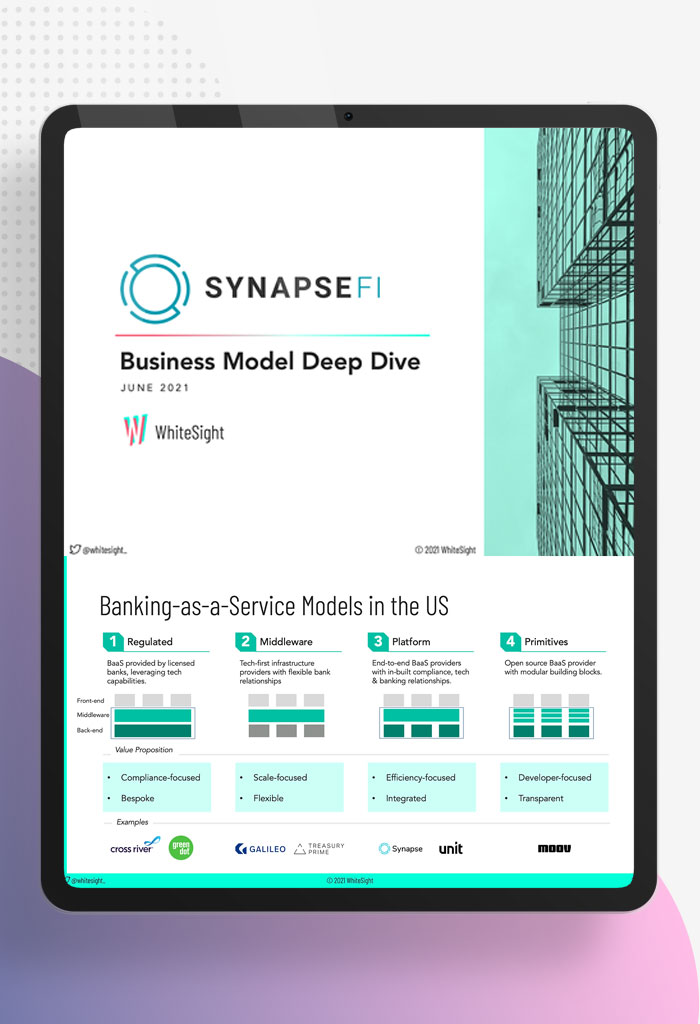Image resolution: width=700 pixels, height=1024 pixels.
Task: Click the 'Business Model Deep Dive' title
Action: point(270,361)
